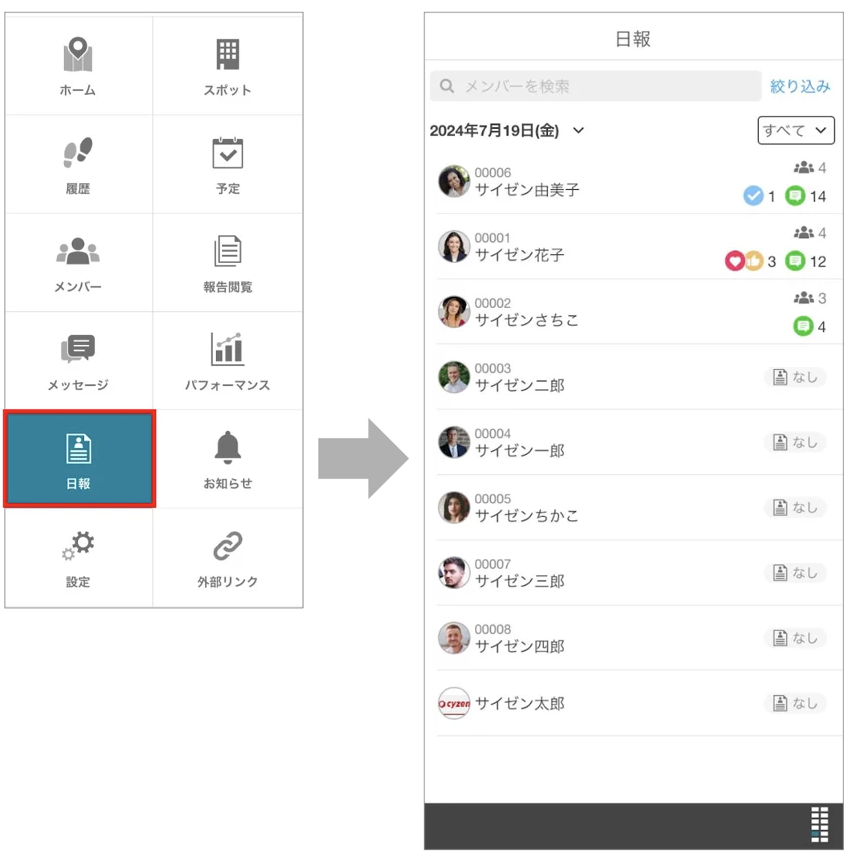Screen dimensions: 846x860
Task: Click group members icon for サイゼン花子
Action: click(804, 233)
